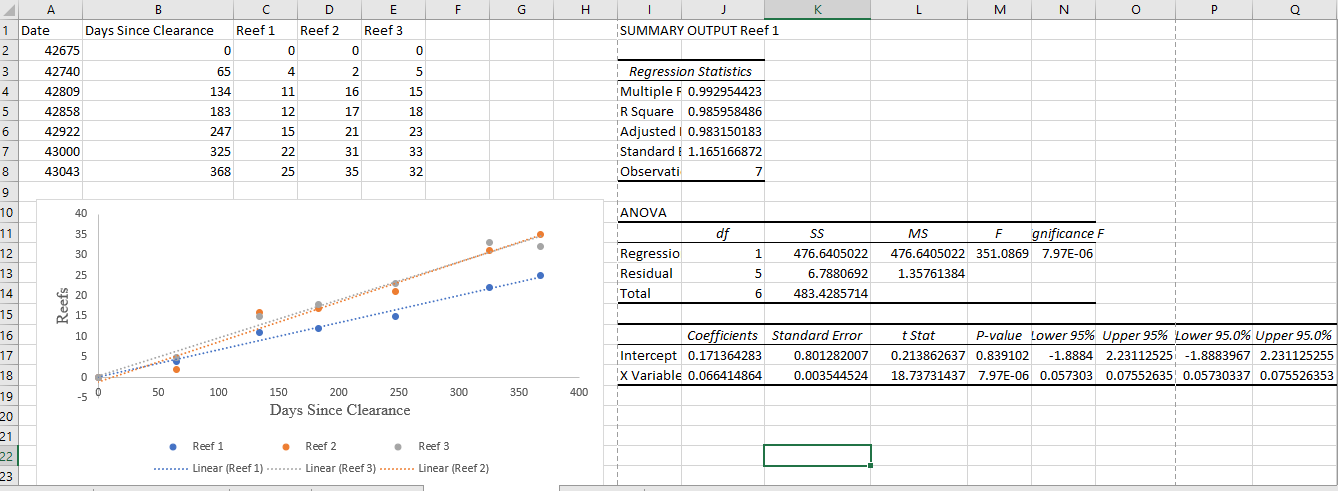Click Total SS value 483.4285714
1338x491 pixels.
click(x=818, y=294)
